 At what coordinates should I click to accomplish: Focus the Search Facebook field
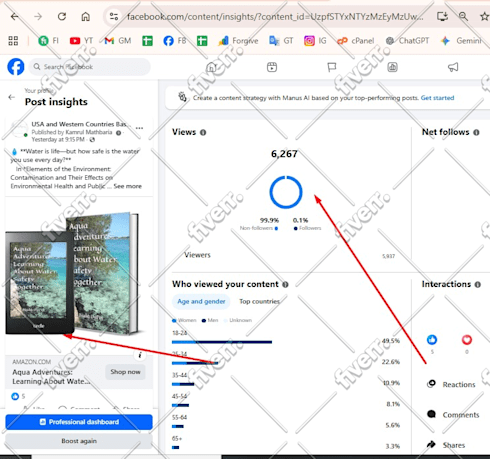tap(90, 67)
